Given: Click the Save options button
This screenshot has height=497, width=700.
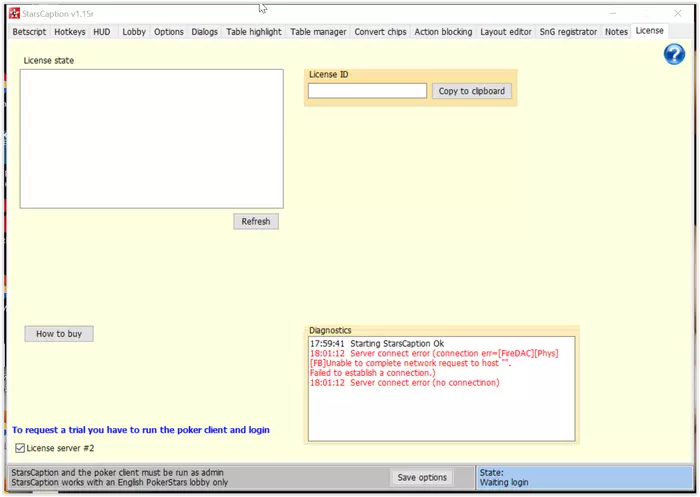Looking at the screenshot, I should 422,477.
